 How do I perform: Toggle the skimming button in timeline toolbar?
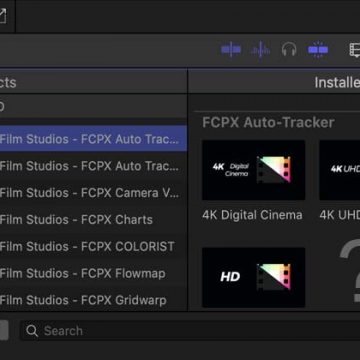point(231,50)
